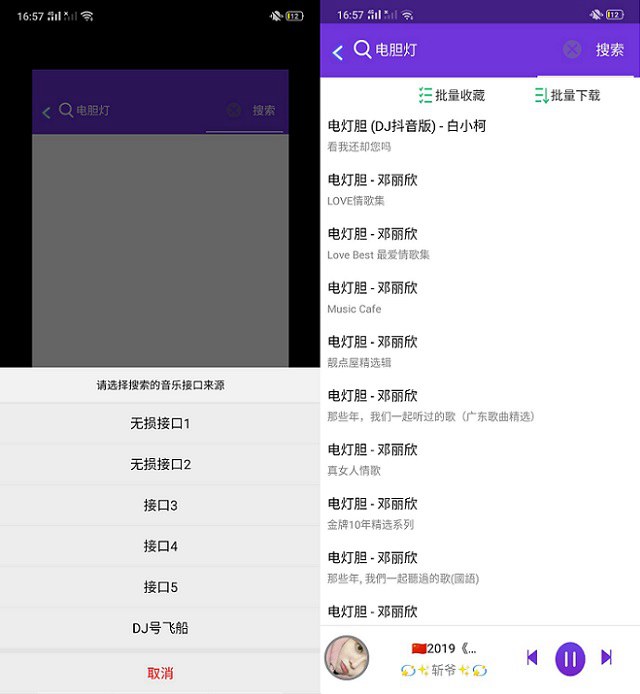Pause playback with the purple round button
The height and width of the screenshot is (694, 640).
coord(570,659)
